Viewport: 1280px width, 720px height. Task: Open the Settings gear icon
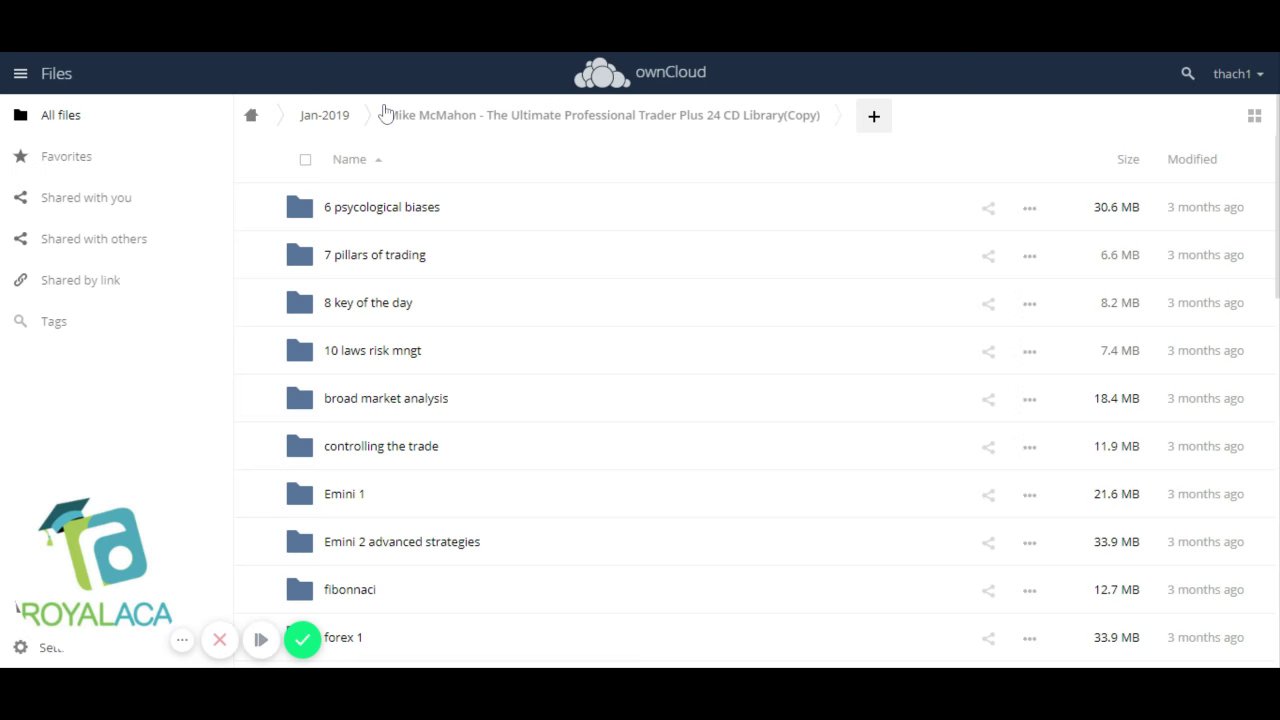pos(20,647)
